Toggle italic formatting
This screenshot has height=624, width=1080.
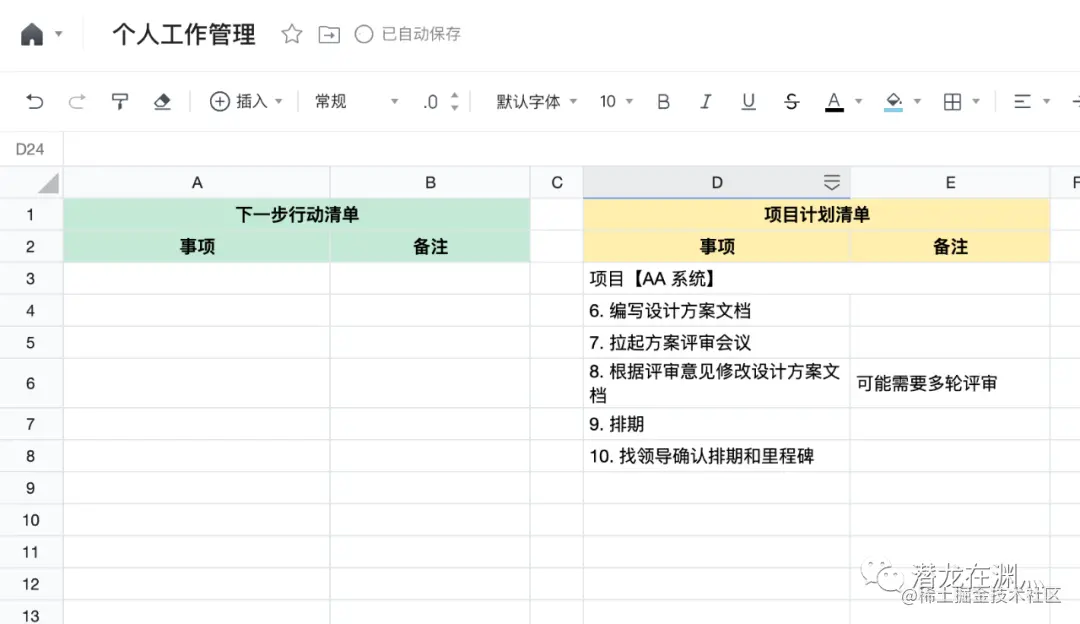[x=706, y=101]
